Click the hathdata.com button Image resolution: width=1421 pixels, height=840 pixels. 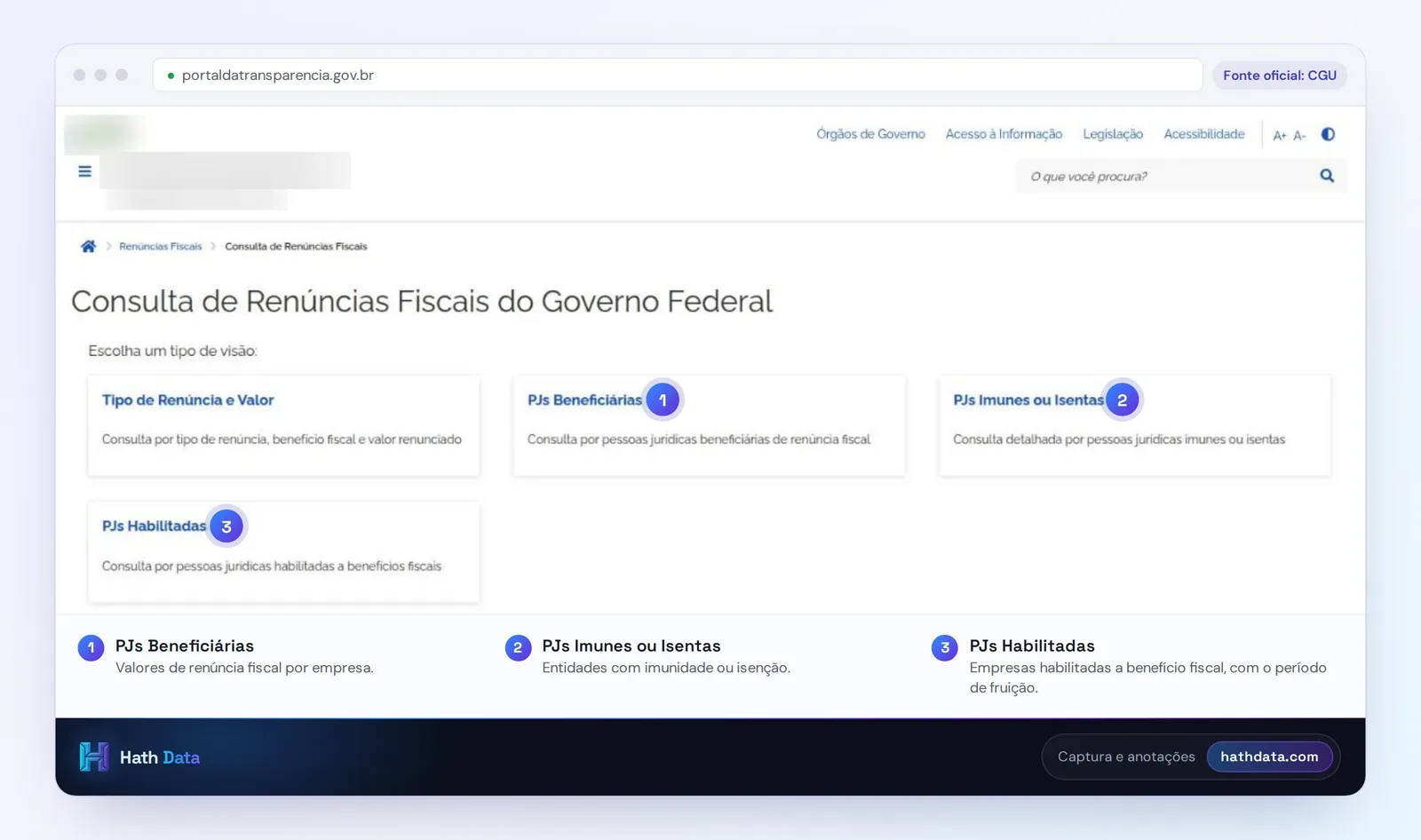[1269, 757]
